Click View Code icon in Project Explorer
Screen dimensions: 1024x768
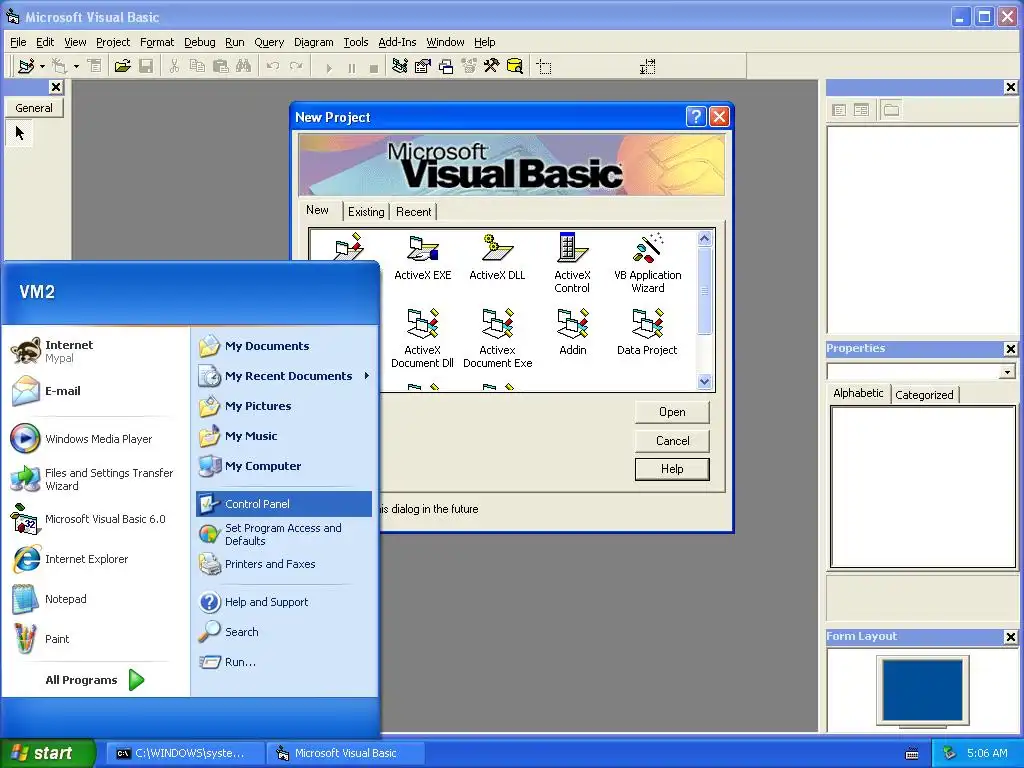839,110
